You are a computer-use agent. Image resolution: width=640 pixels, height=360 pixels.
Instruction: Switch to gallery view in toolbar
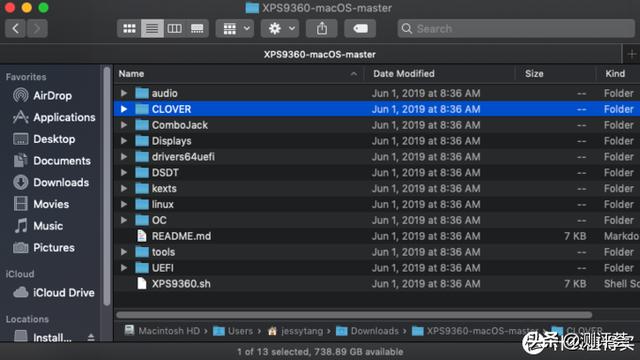197,29
